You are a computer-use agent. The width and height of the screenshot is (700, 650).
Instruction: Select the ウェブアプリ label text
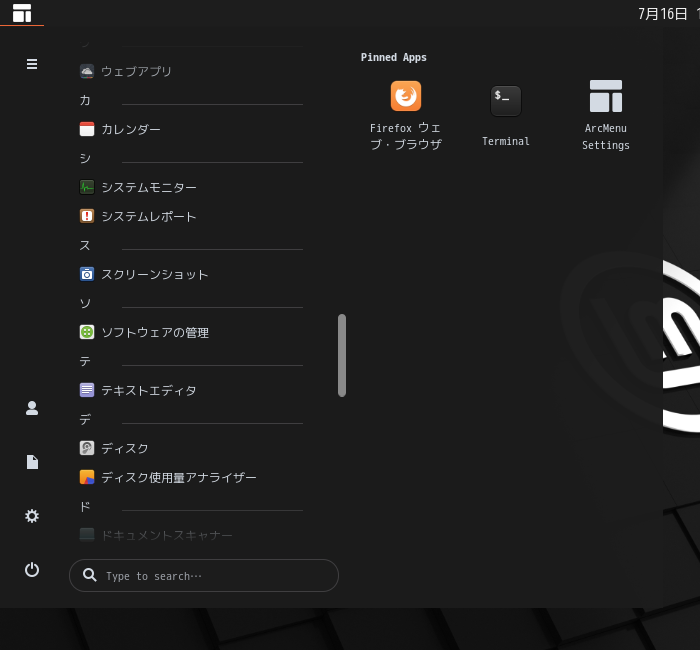point(136,71)
